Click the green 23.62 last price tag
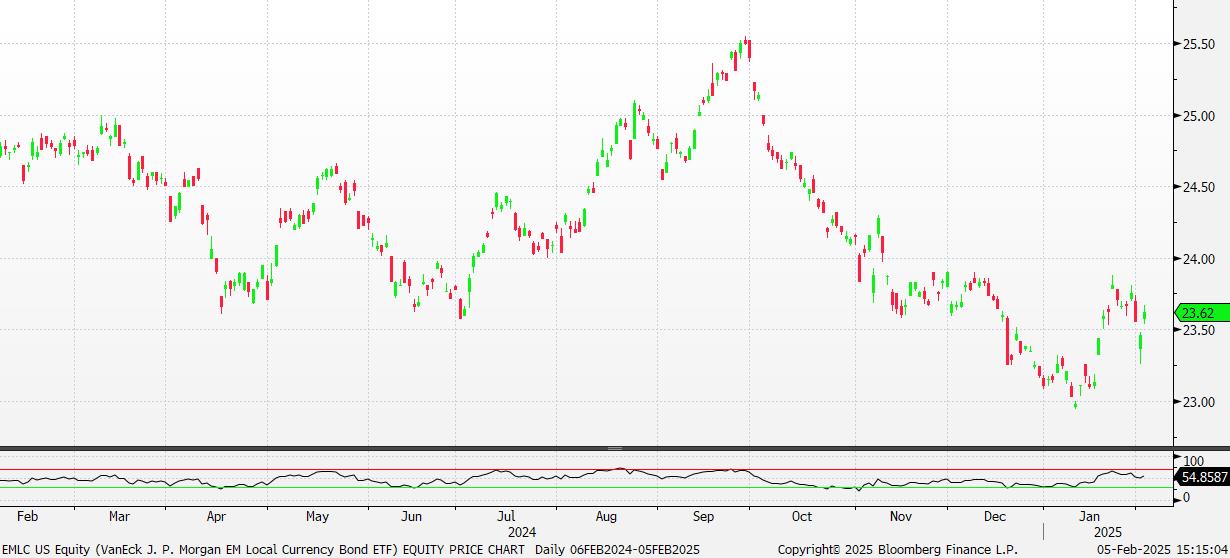The width and height of the screenshot is (1230, 558). (x=1200, y=312)
